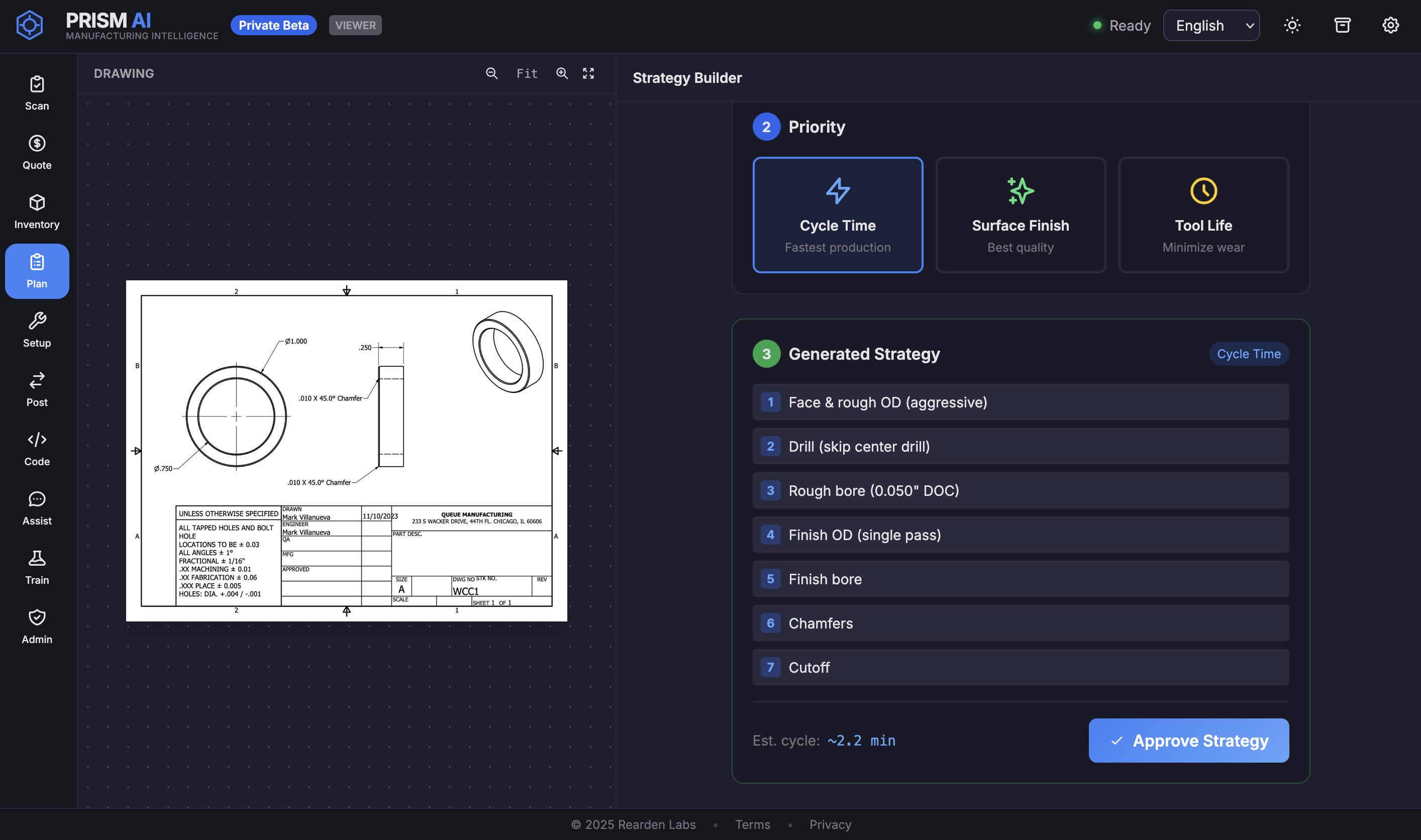The height and width of the screenshot is (840, 1421).
Task: Click the WCC1 drawing thumbnail
Action: point(347,451)
